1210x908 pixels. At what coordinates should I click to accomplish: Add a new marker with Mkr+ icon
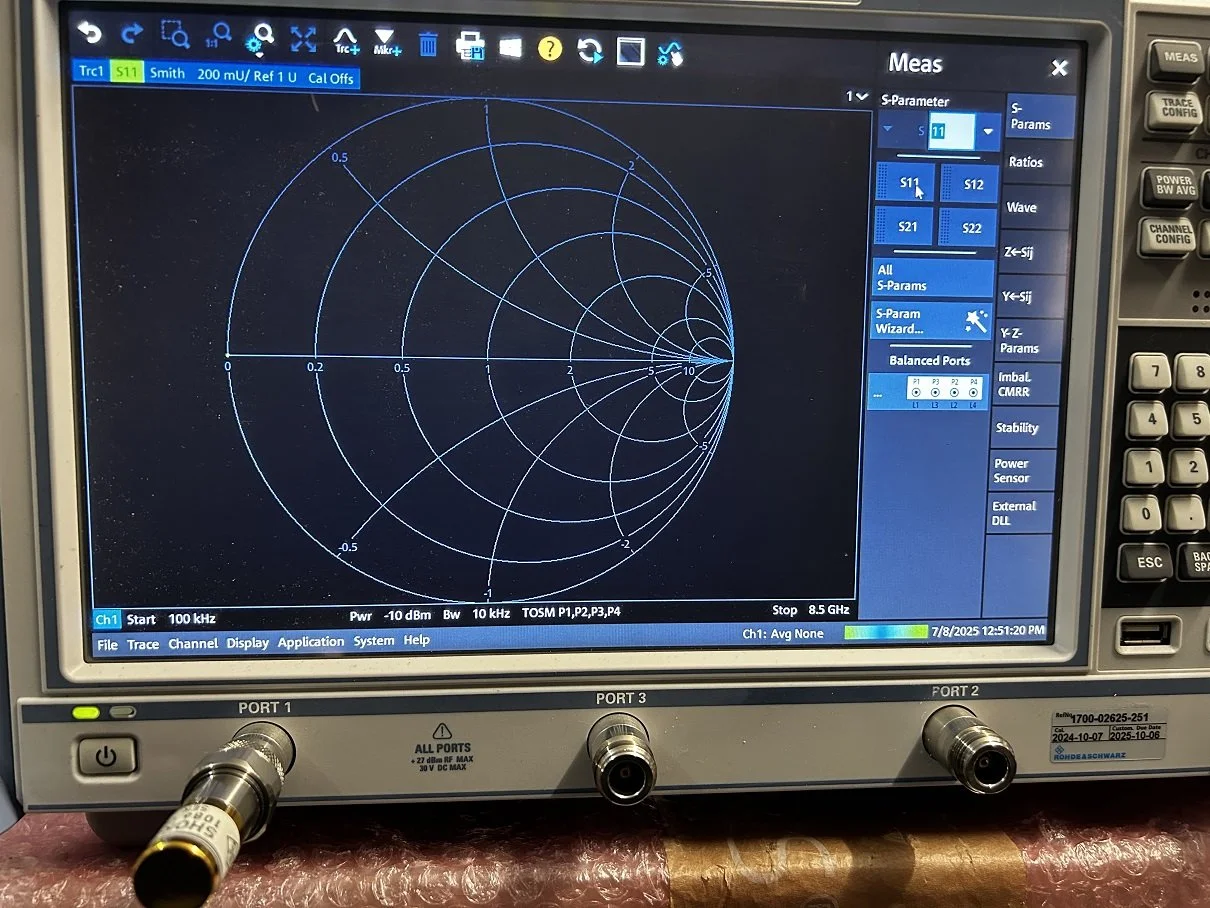(x=387, y=42)
